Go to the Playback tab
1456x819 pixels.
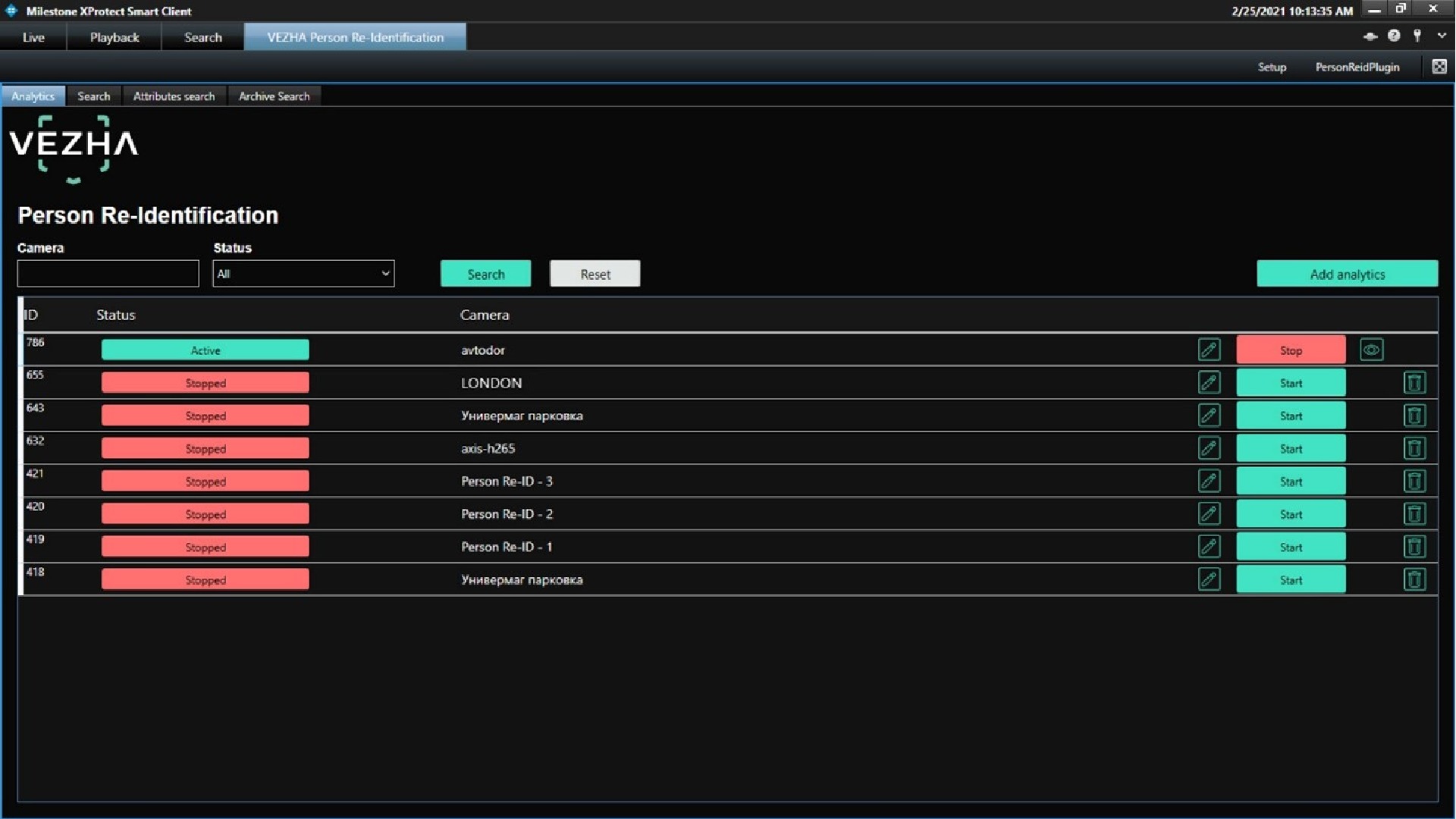[x=115, y=37]
